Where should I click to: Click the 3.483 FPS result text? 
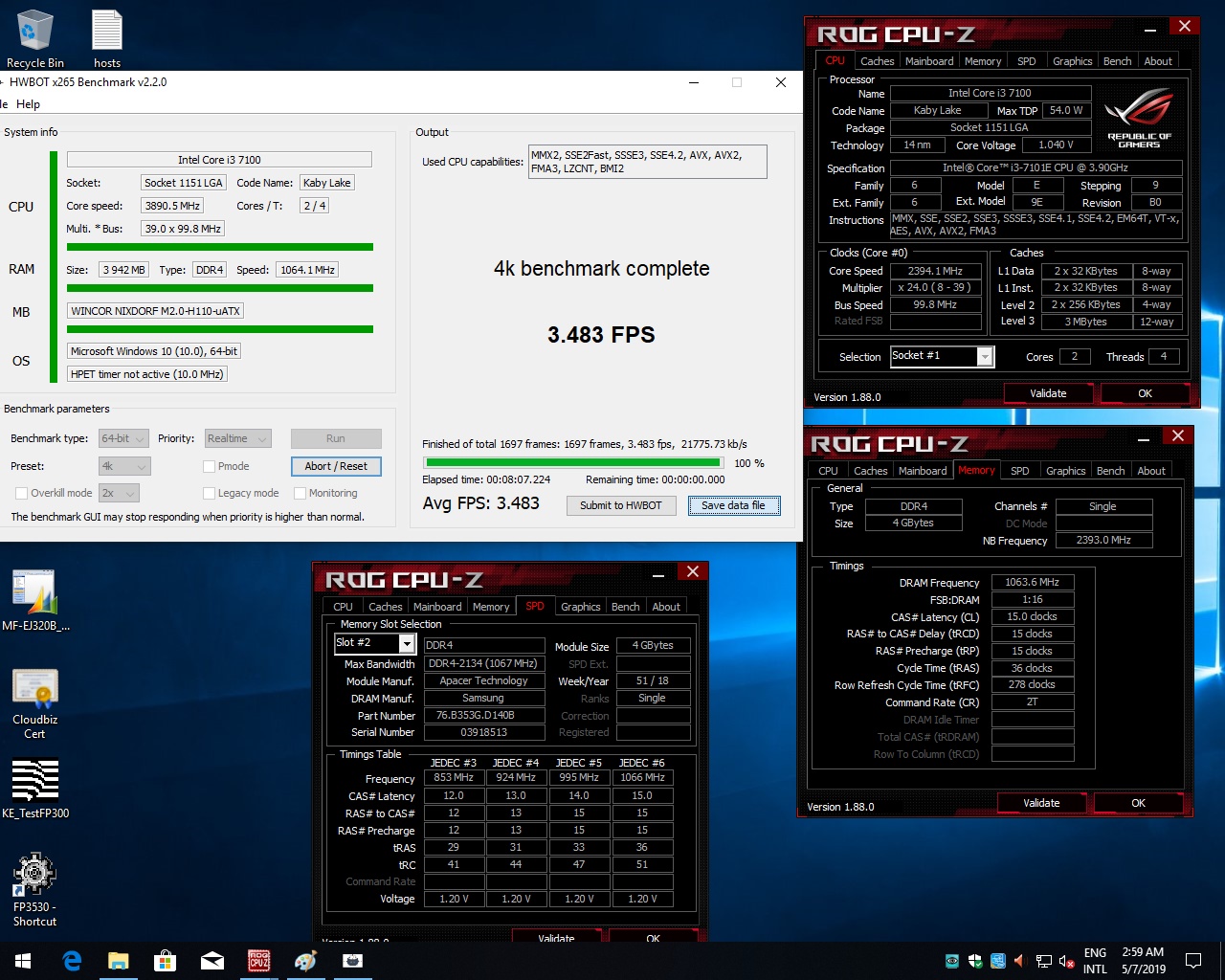click(601, 335)
